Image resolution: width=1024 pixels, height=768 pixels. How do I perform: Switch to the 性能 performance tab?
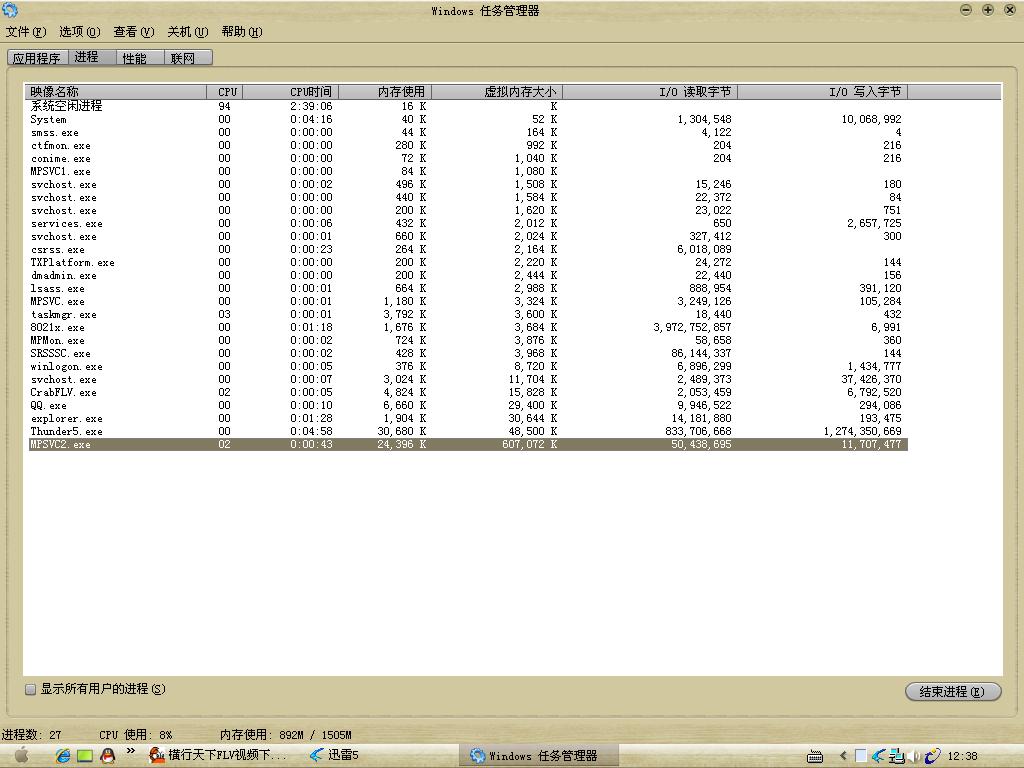pyautogui.click(x=135, y=58)
